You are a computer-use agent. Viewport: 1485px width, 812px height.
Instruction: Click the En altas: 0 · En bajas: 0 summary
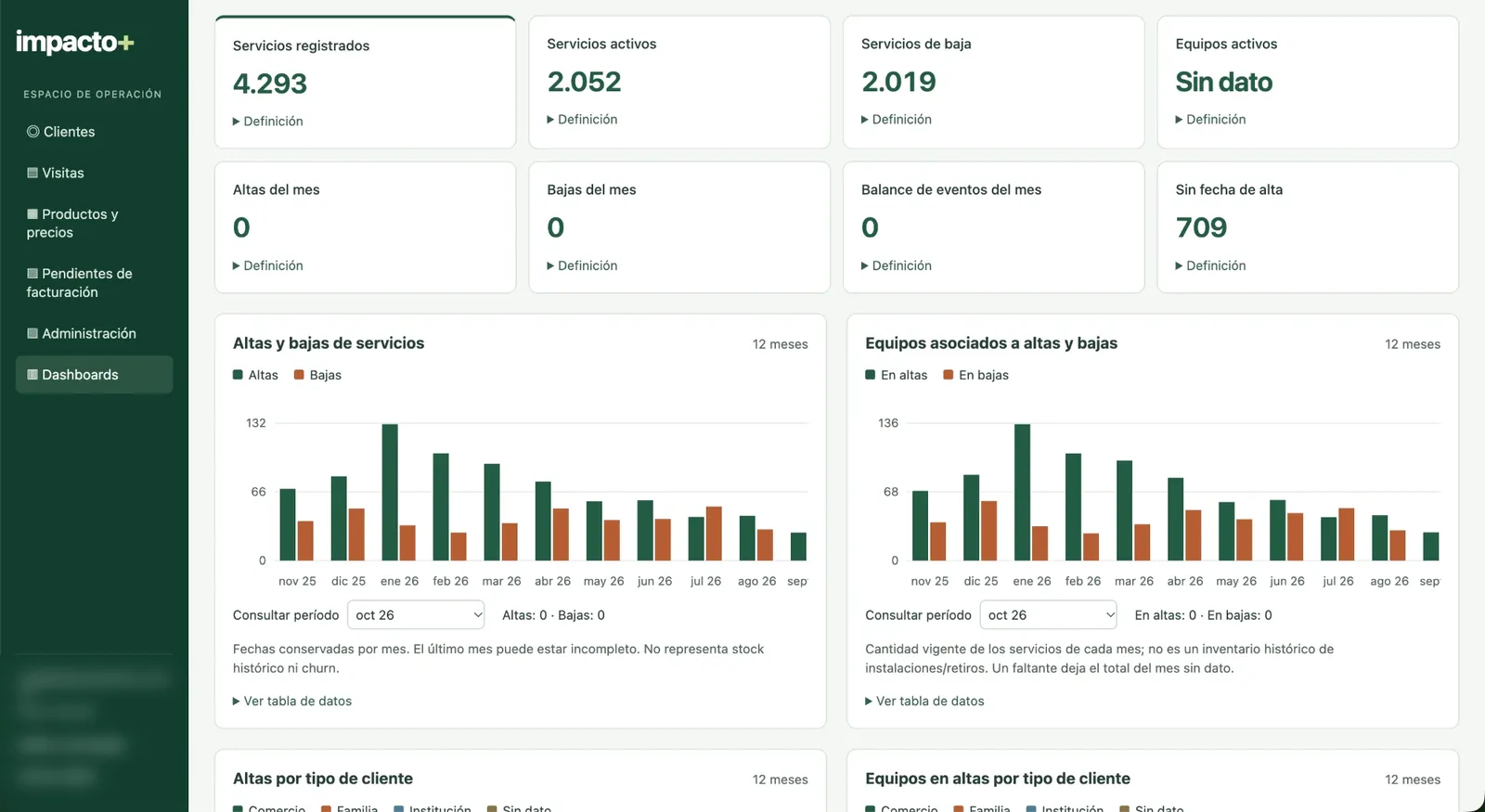click(x=1204, y=615)
